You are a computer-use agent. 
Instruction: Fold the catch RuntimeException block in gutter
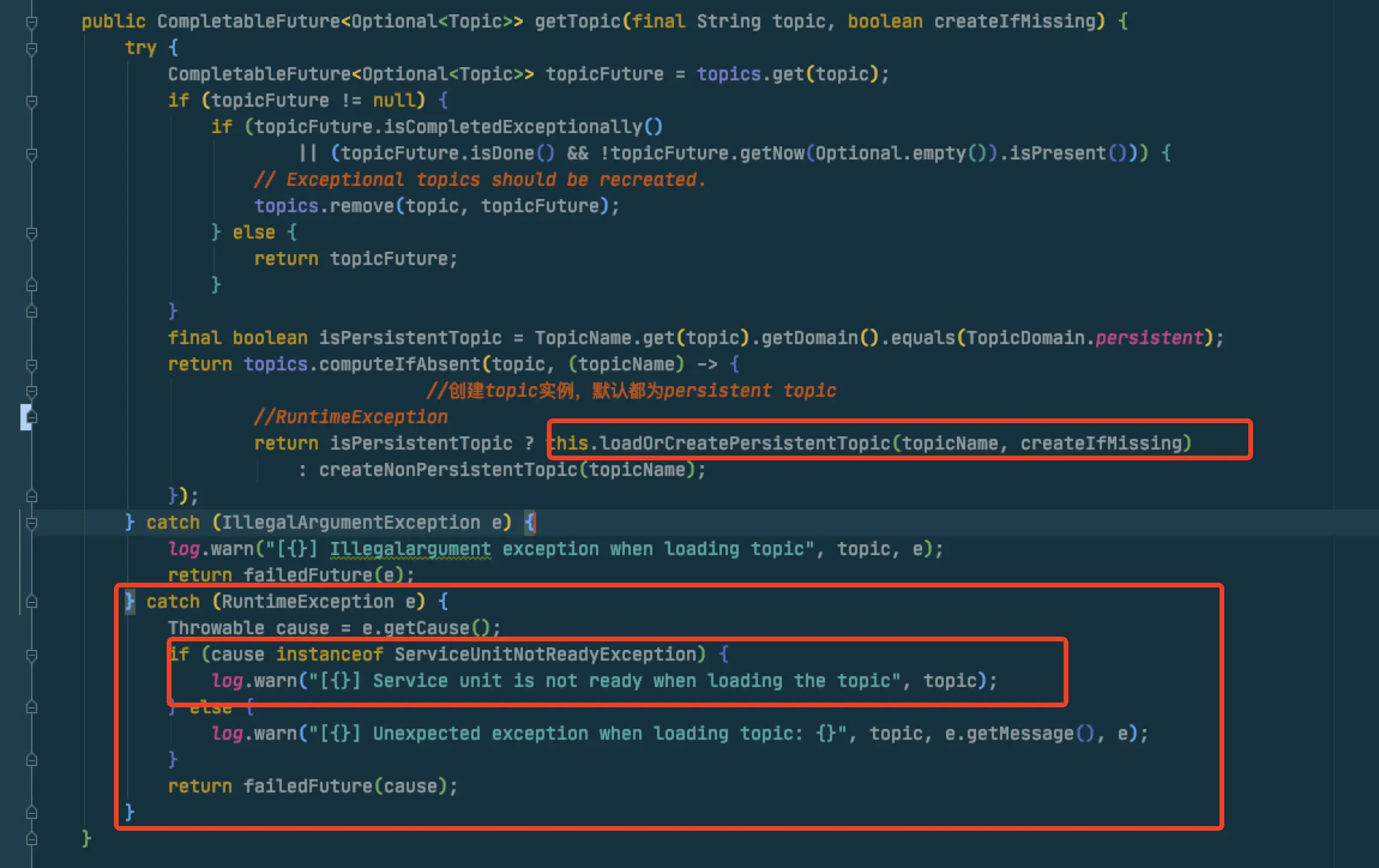(x=32, y=602)
